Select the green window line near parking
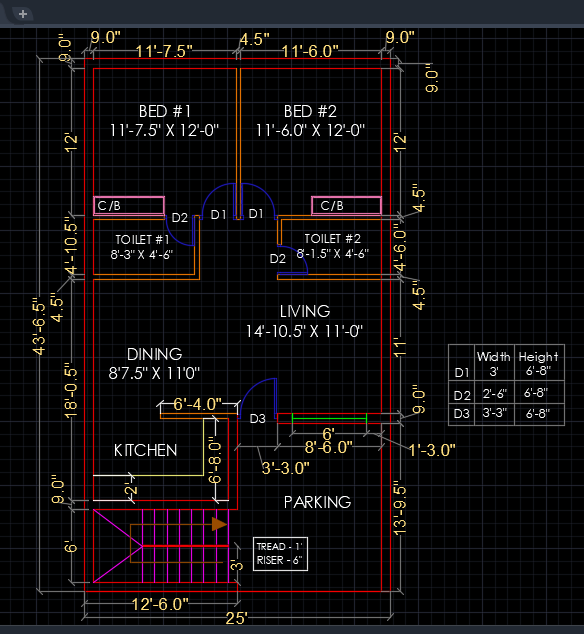Viewport: 584px width, 634px height. tap(329, 418)
